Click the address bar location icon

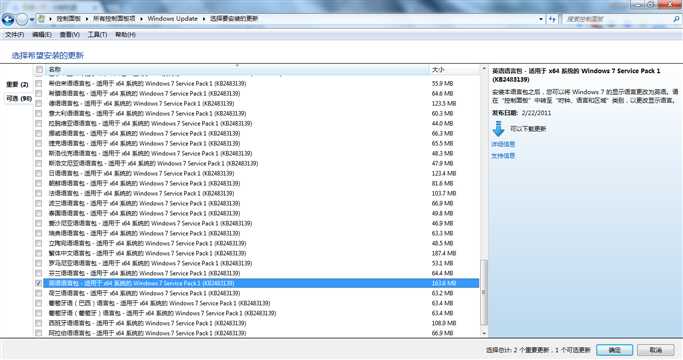coord(41,19)
